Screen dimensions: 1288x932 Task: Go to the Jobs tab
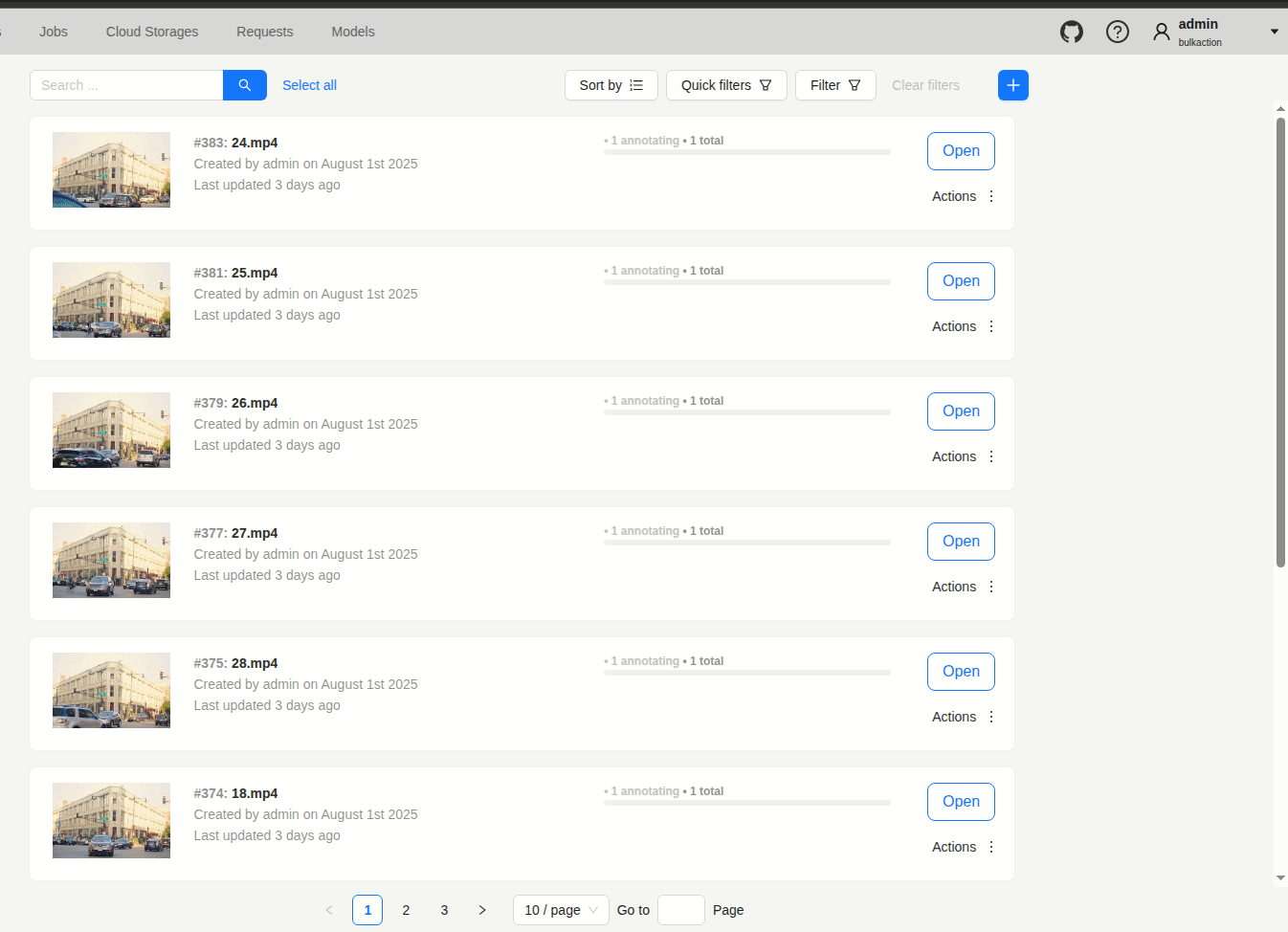[x=54, y=32]
